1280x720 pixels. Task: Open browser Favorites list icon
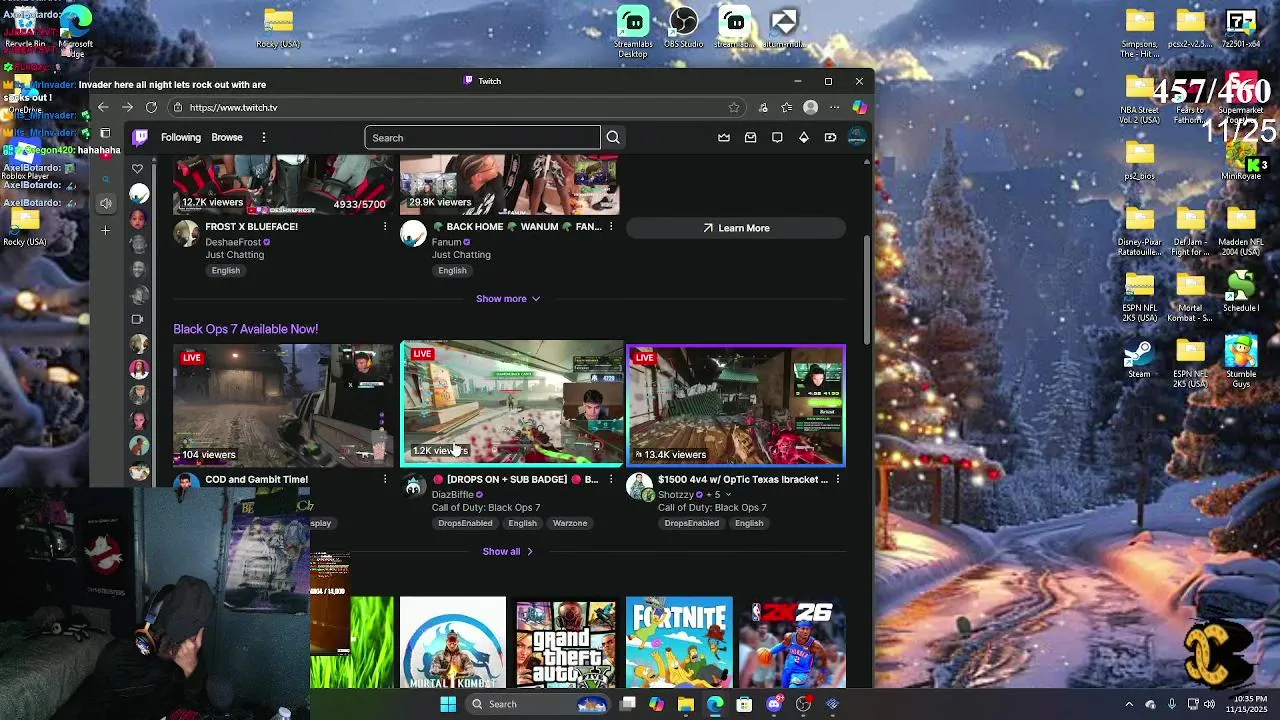point(787,107)
